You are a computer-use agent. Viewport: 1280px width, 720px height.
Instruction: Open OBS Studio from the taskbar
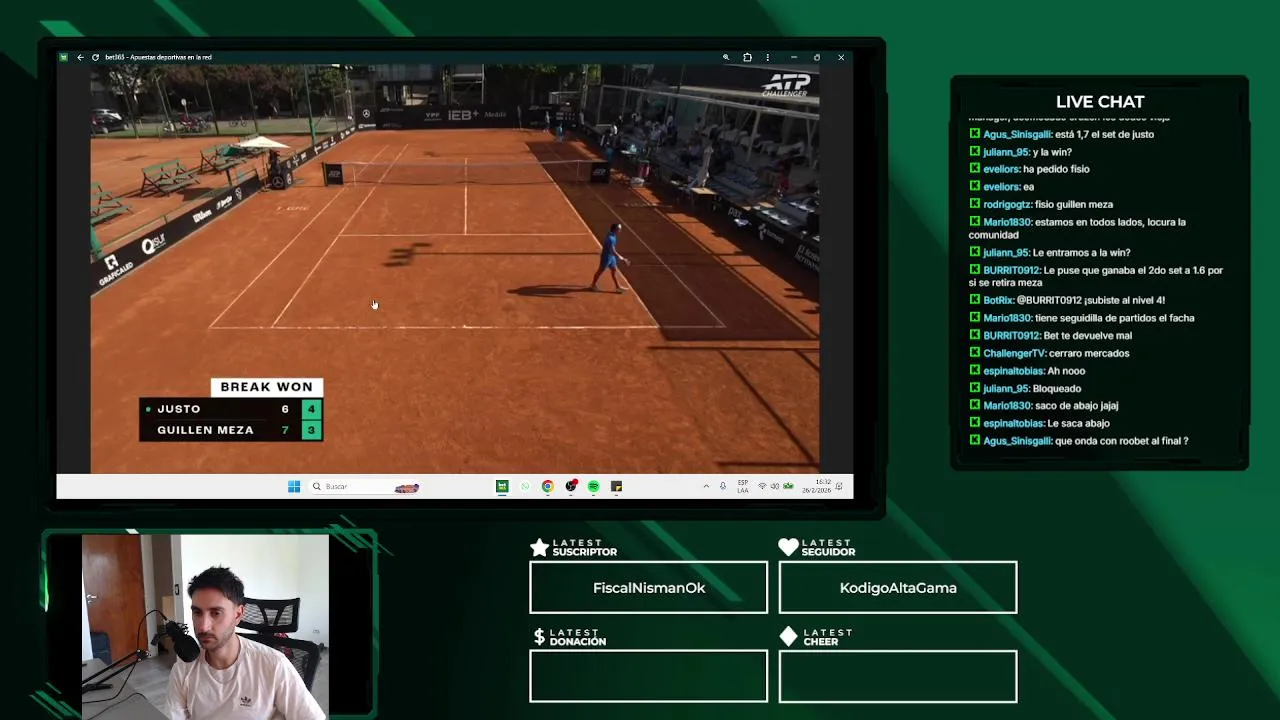click(x=571, y=486)
